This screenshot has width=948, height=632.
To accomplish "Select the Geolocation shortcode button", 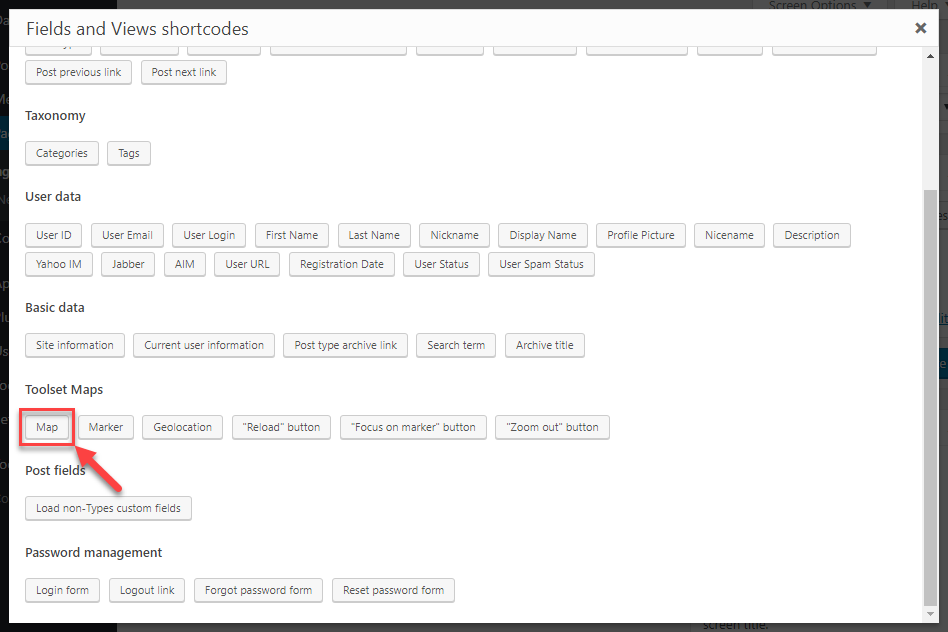I will click(183, 427).
